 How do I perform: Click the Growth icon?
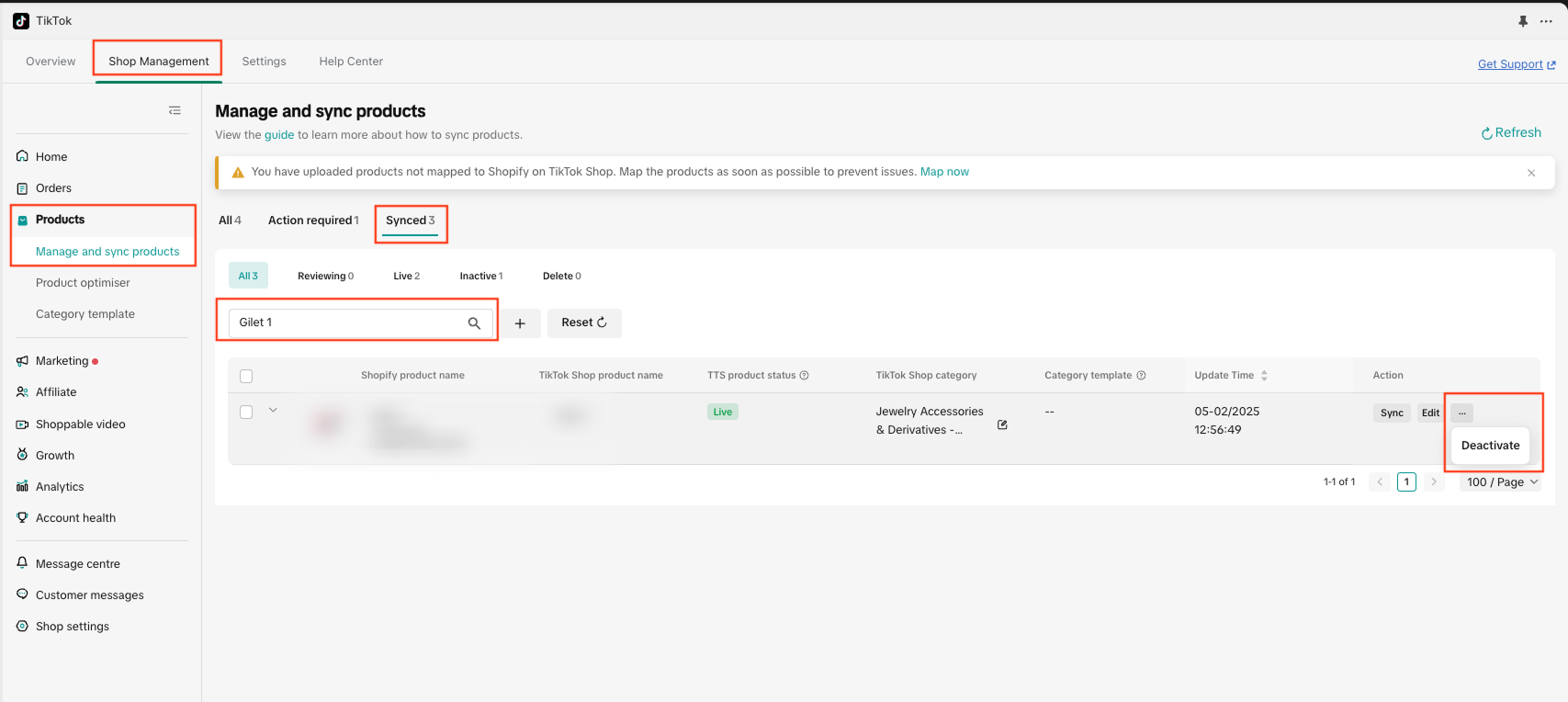(22, 455)
